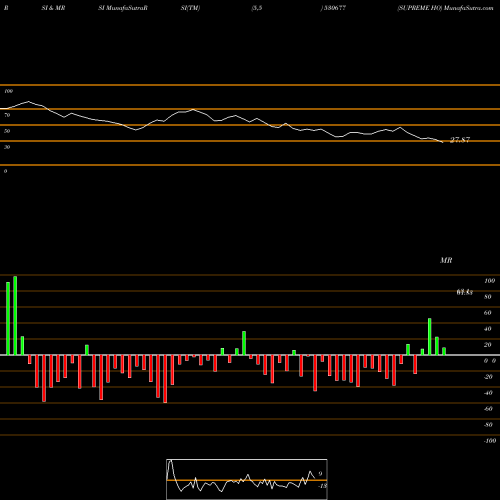Click the MR axis '80' label
This screenshot has width=500, height=500.
point(488,297)
